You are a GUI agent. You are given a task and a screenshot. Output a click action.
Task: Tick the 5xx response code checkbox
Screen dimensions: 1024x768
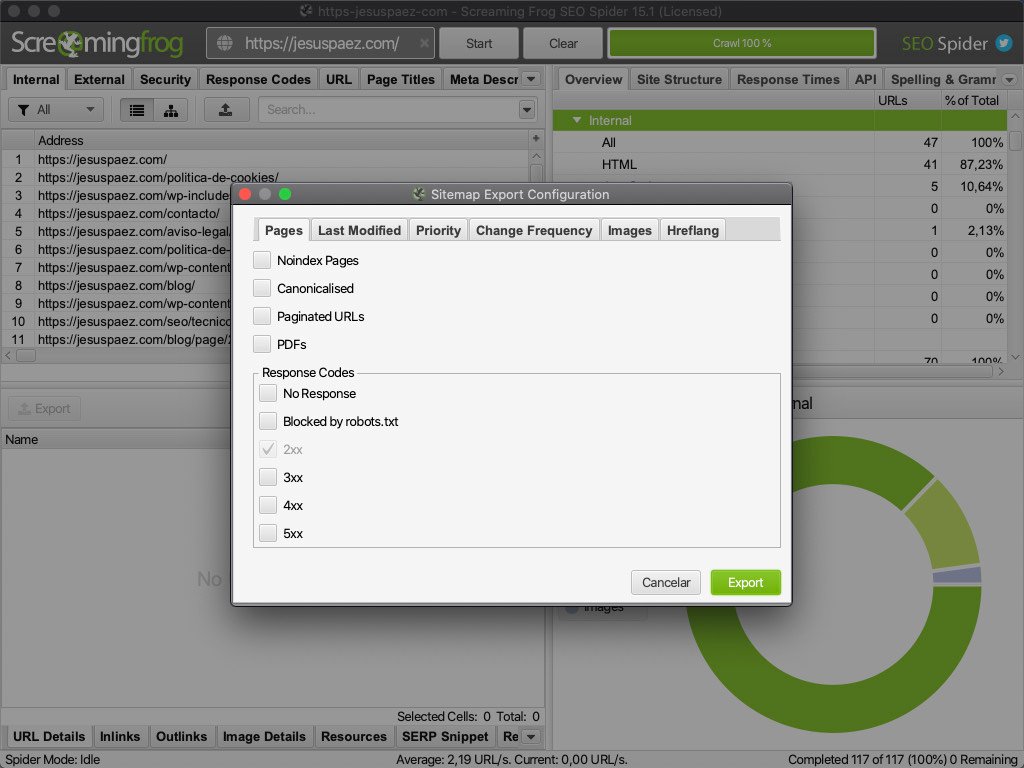pos(268,533)
